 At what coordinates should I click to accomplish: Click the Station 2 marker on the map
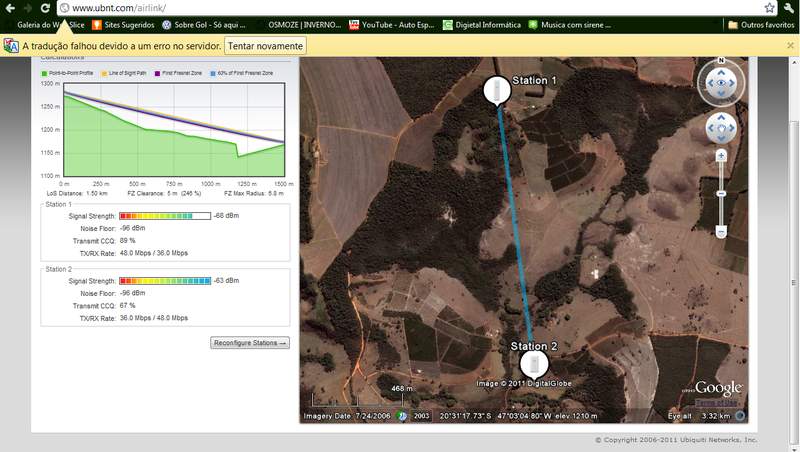[534, 365]
